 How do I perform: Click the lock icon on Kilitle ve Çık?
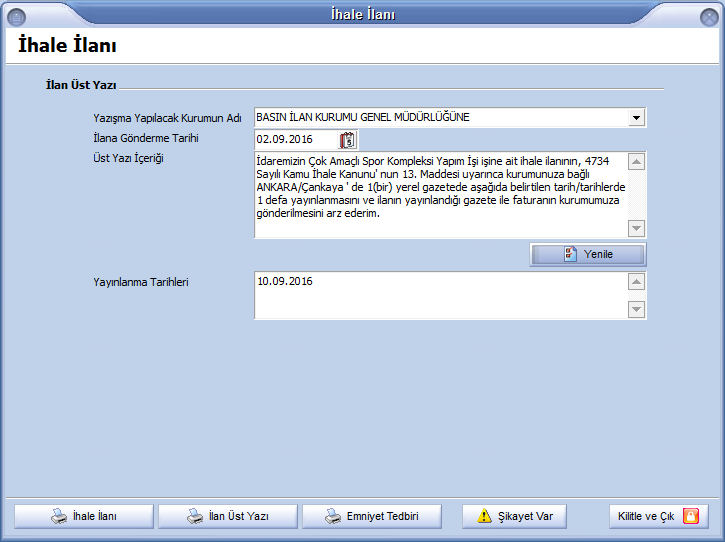coord(690,516)
